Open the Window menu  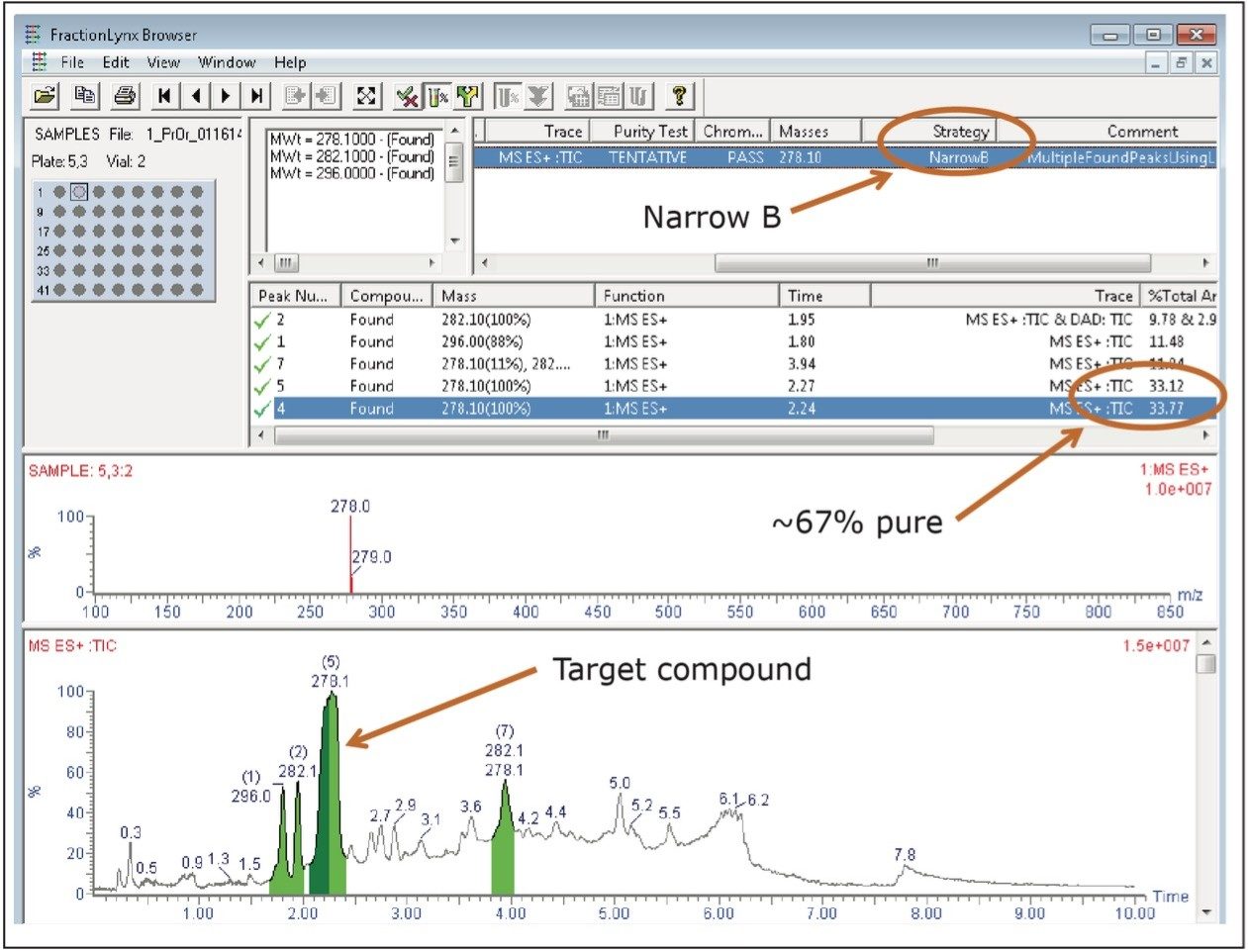227,62
